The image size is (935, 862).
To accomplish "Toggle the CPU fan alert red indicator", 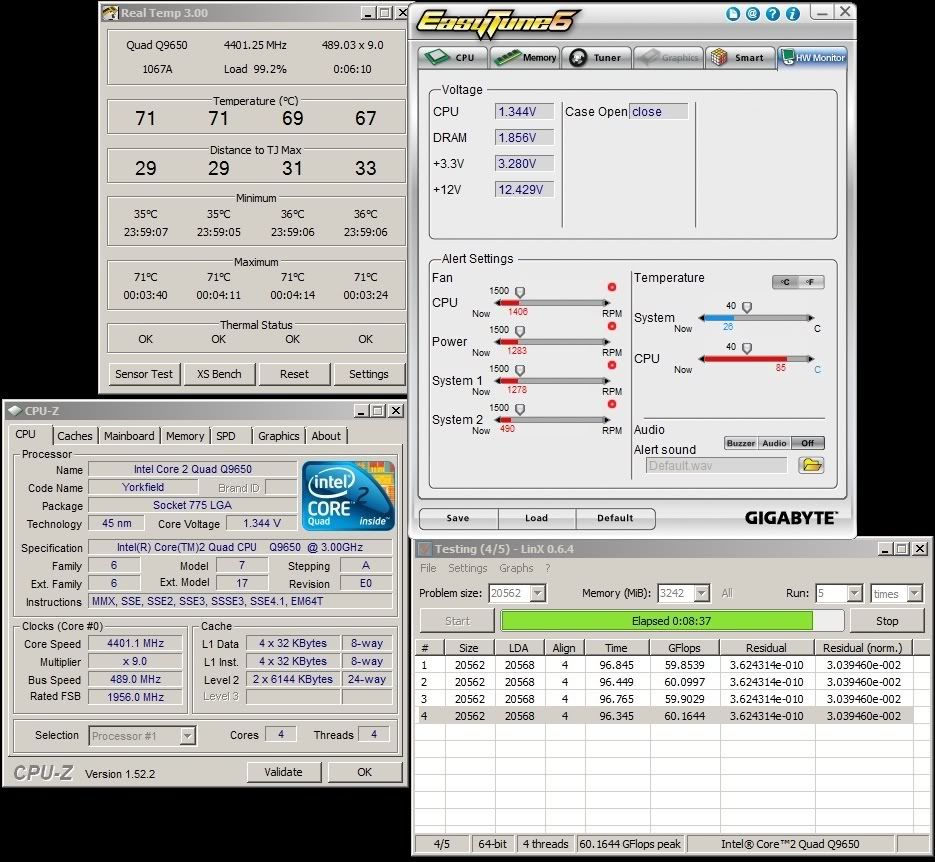I will tap(612, 287).
